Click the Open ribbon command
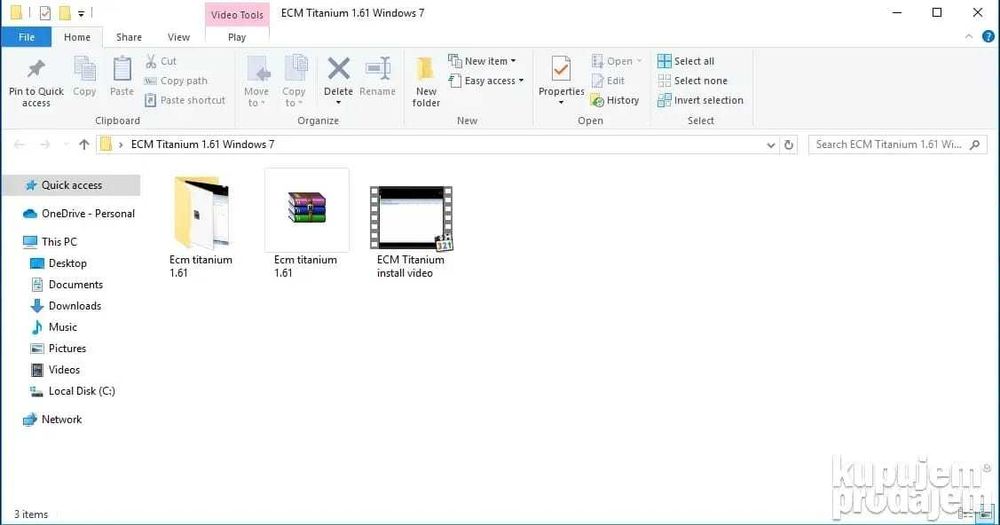The image size is (1000, 525). tap(617, 61)
